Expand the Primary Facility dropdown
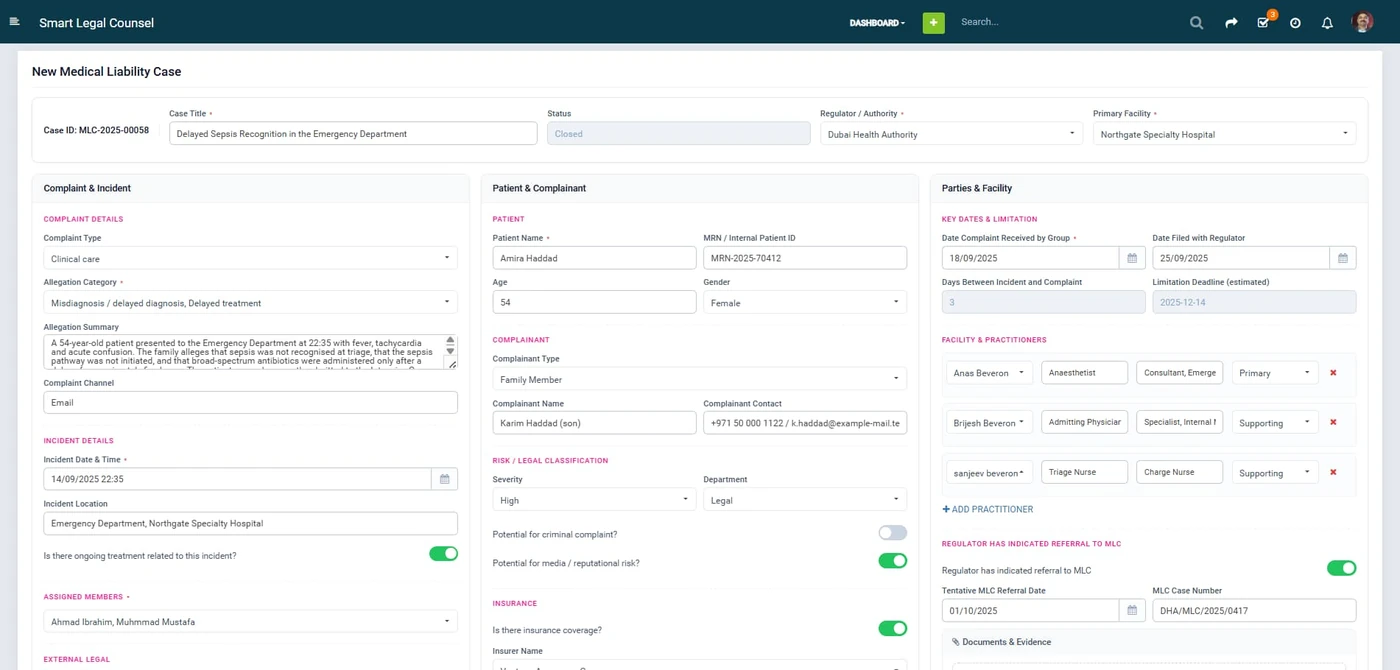 (x=1224, y=134)
